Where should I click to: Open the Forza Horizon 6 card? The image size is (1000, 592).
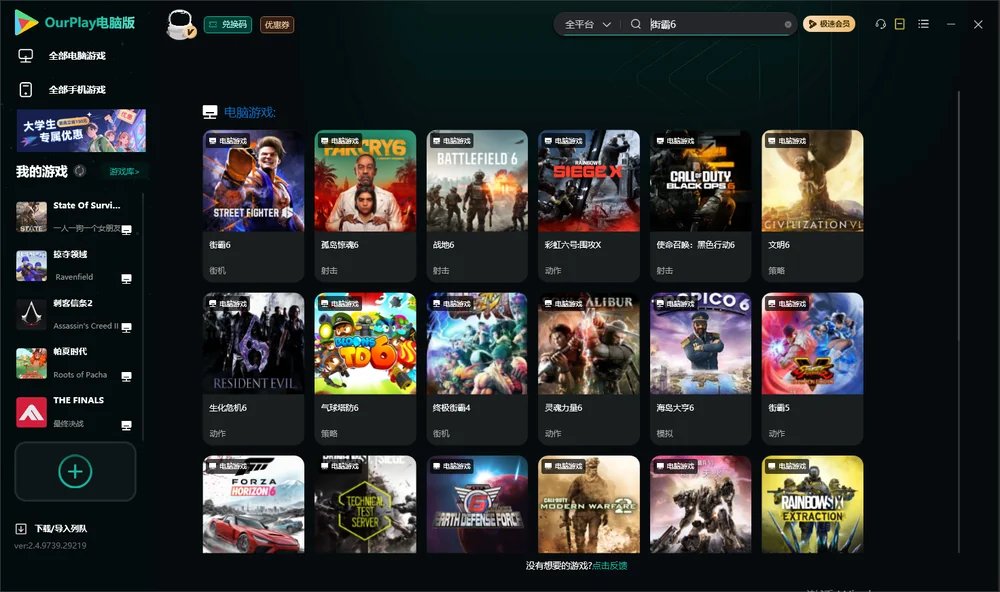tap(253, 504)
